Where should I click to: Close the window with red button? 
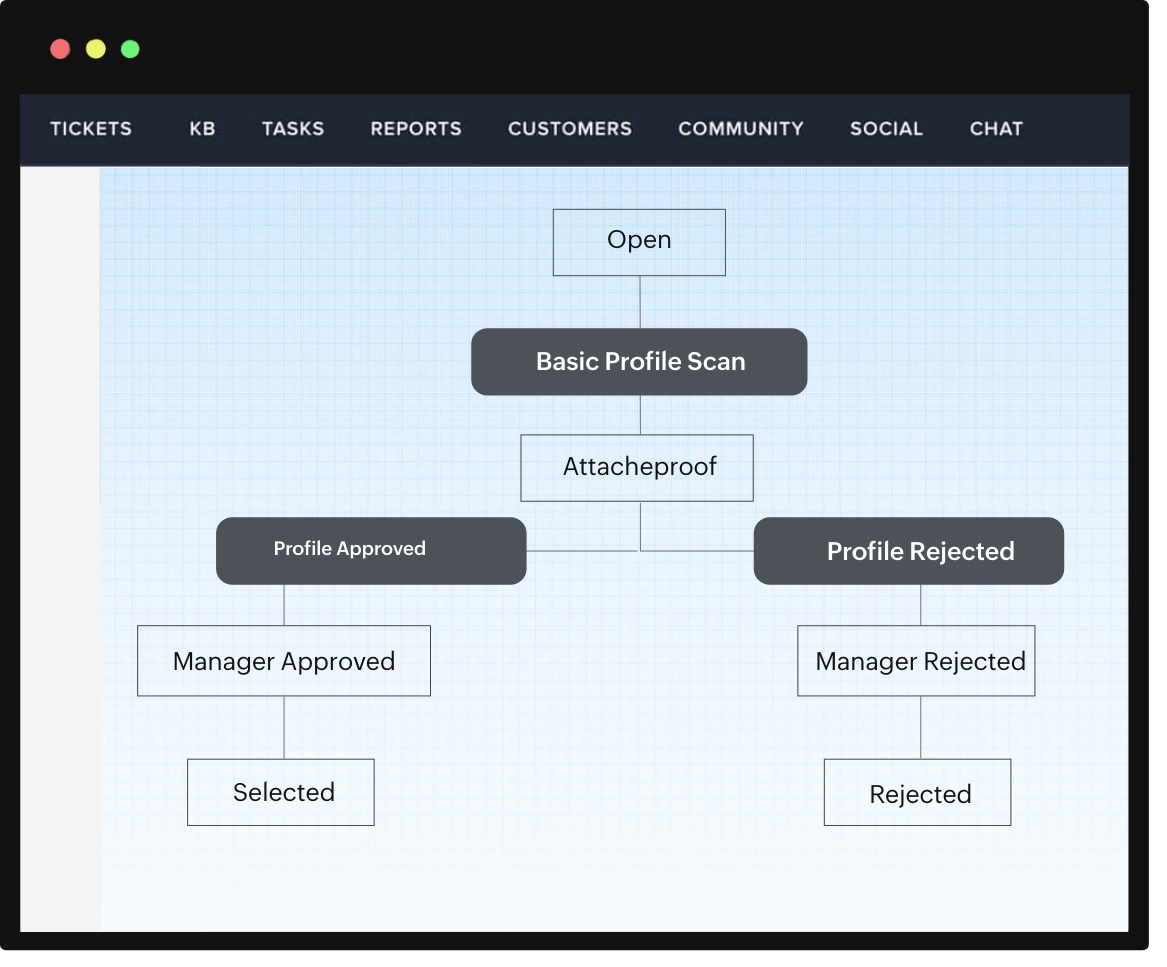60,49
